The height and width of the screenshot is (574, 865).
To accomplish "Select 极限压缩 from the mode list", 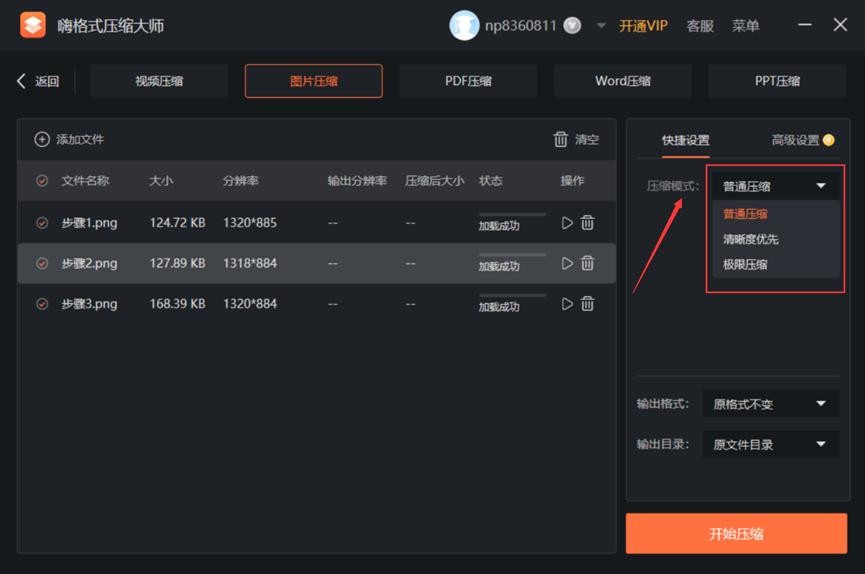I will [746, 265].
